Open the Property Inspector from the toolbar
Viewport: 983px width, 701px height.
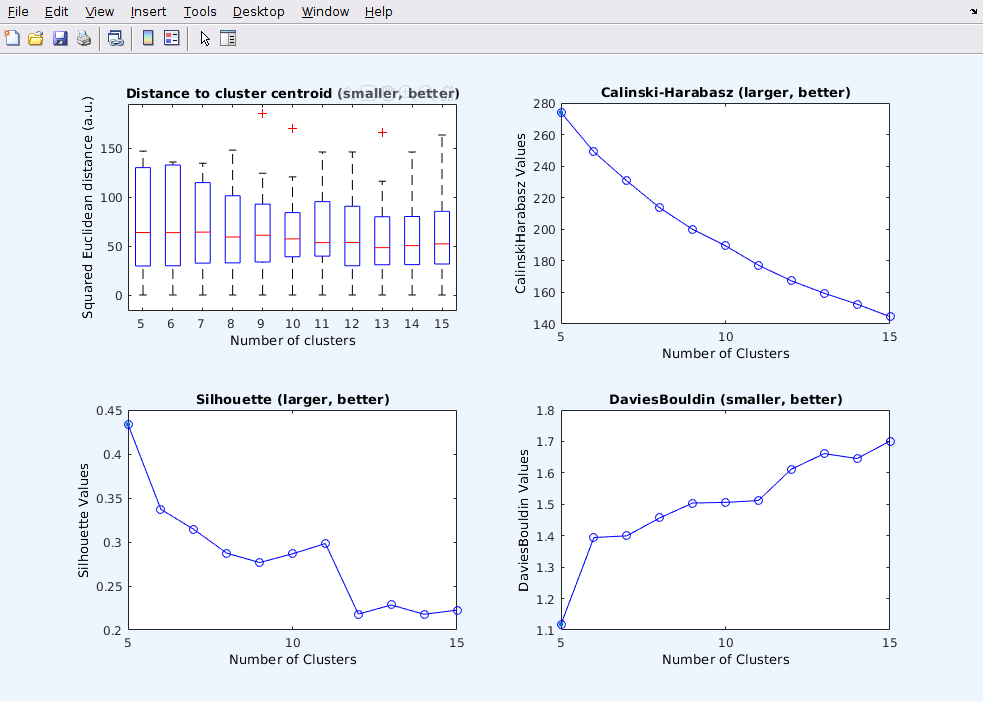pyautogui.click(x=228, y=39)
